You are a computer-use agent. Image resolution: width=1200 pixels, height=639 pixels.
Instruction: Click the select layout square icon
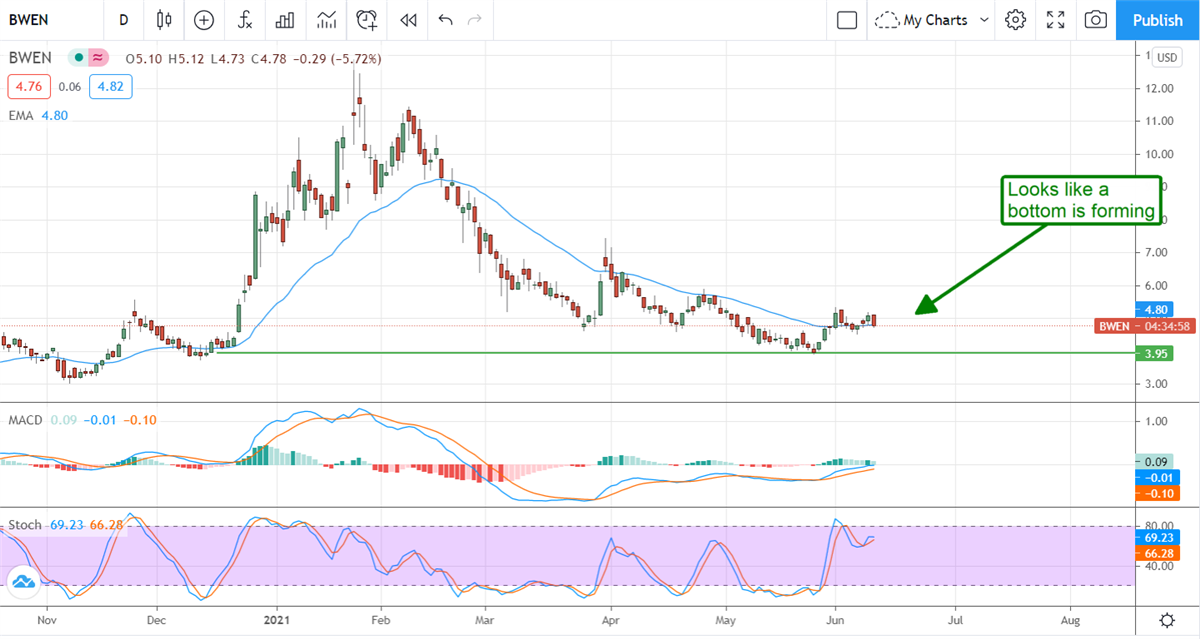847,20
